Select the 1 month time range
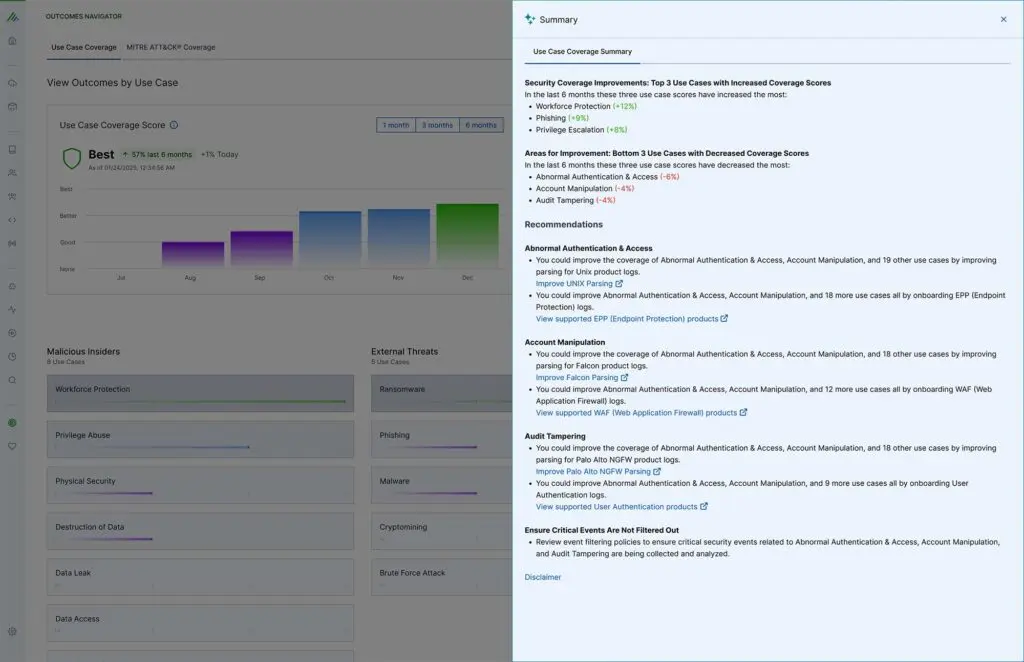Viewport: 1024px width, 662px height. pyautogui.click(x=395, y=125)
